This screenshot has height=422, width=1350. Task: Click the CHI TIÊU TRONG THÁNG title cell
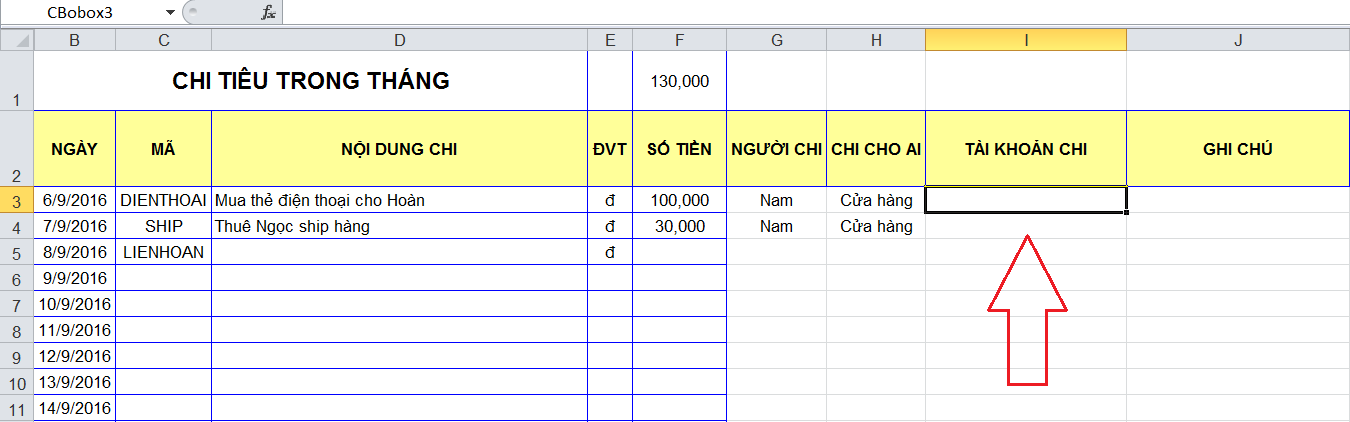310,81
